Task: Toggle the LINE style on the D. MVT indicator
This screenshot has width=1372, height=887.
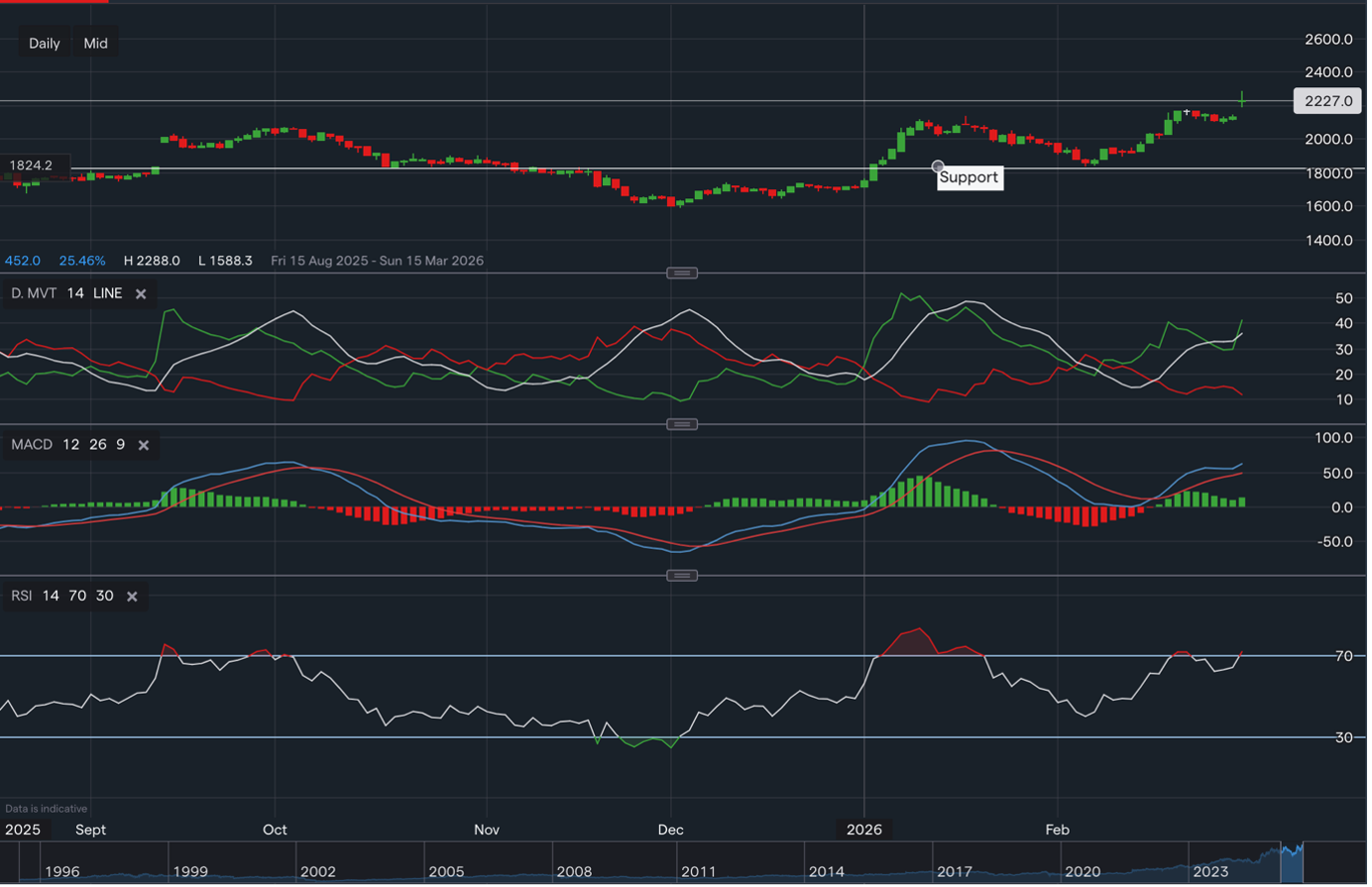Action: [107, 293]
